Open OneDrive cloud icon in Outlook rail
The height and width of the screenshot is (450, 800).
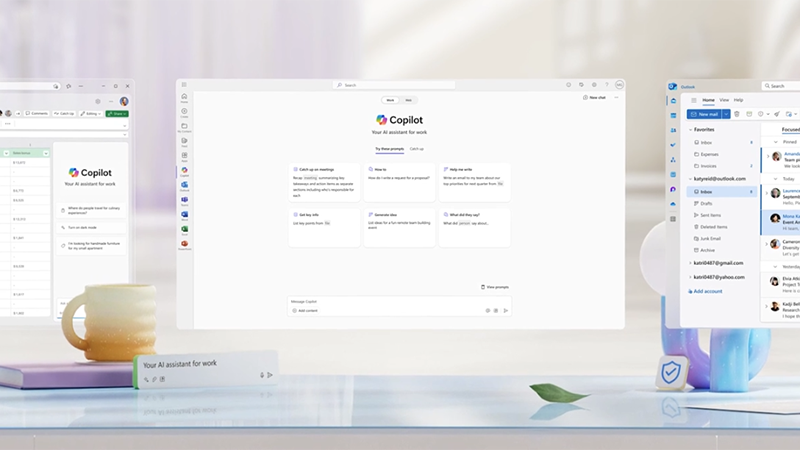(673, 204)
